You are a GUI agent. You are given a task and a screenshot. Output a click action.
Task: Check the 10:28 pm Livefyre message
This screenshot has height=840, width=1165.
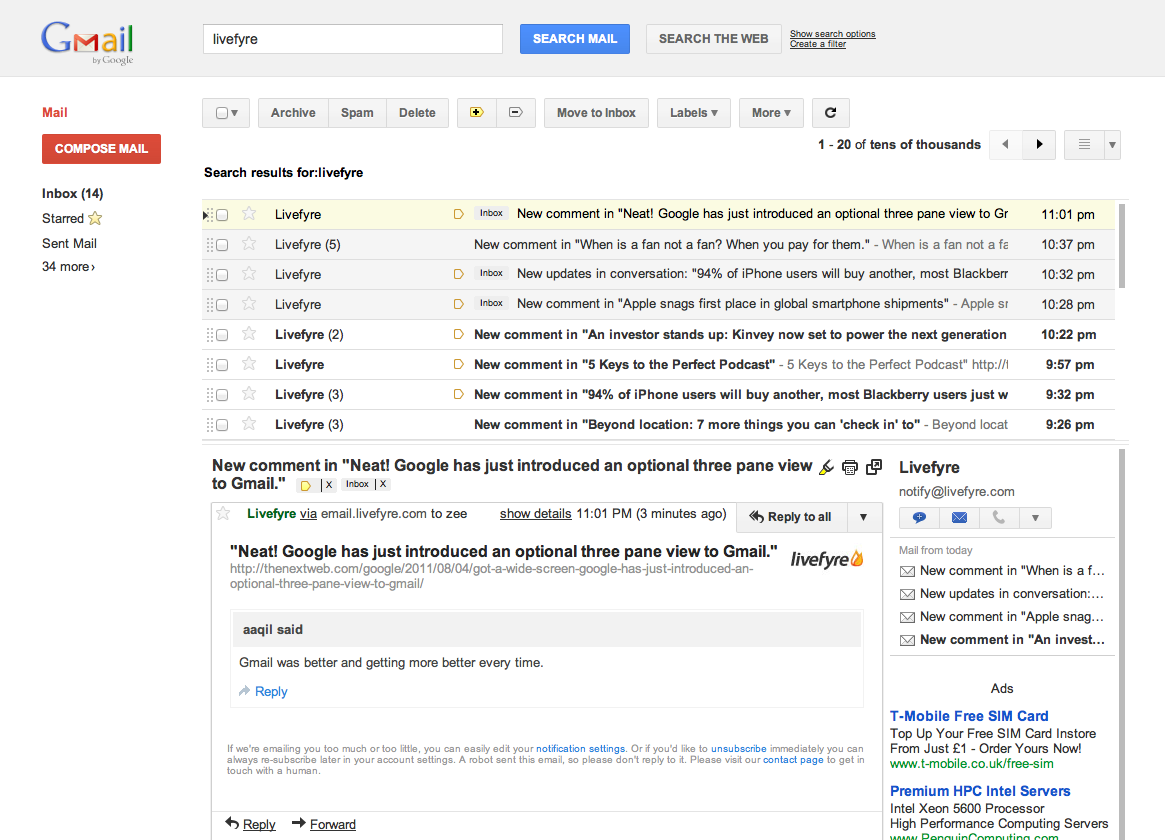click(221, 305)
